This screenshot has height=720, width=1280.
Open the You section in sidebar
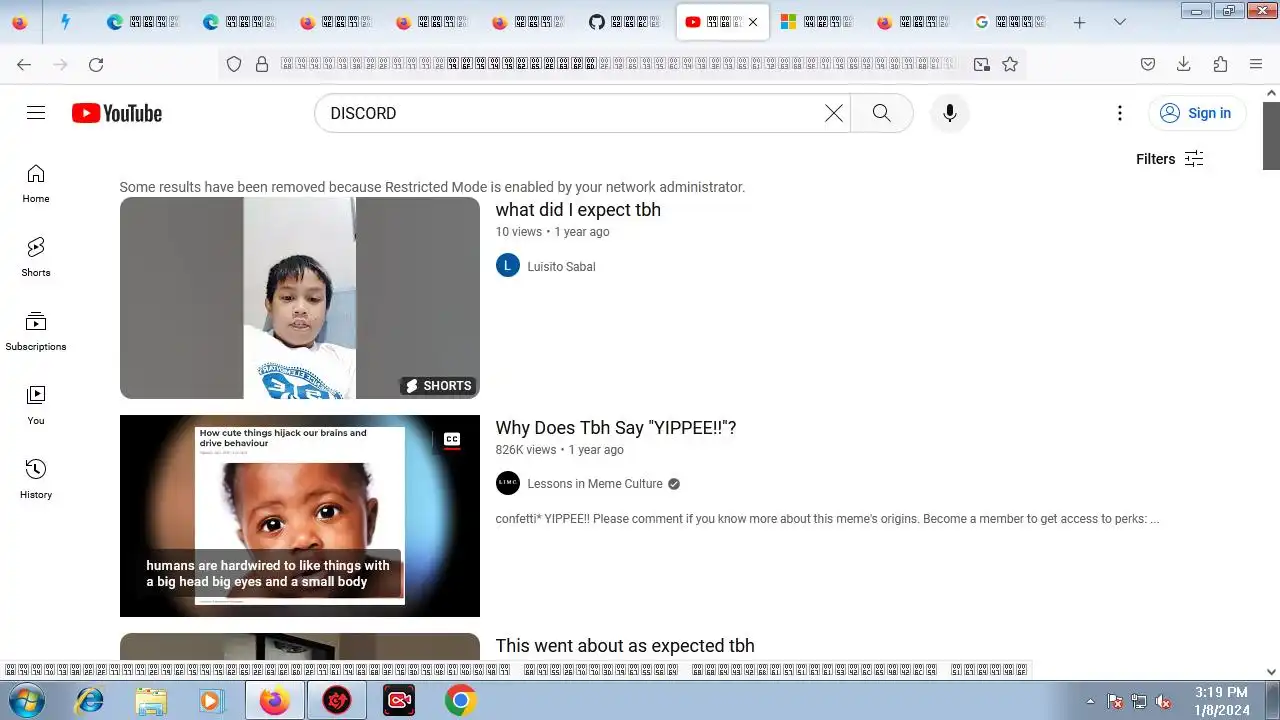click(36, 405)
